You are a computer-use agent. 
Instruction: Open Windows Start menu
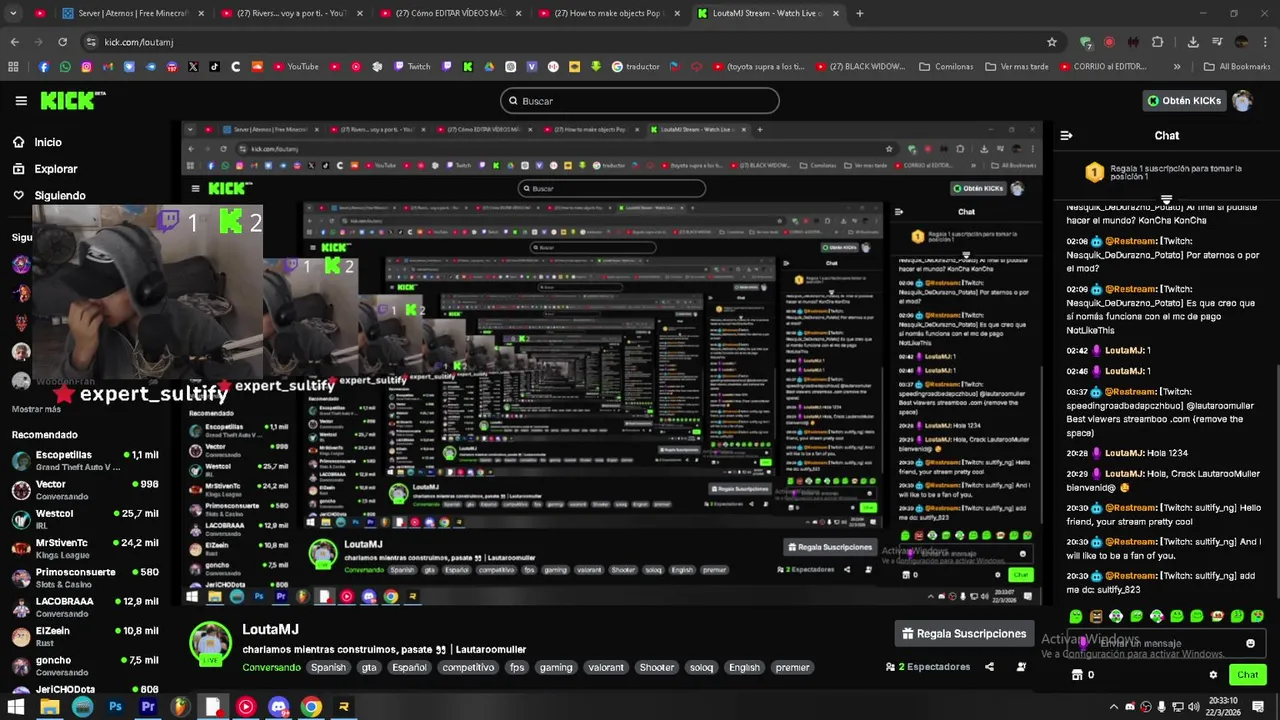[16, 707]
